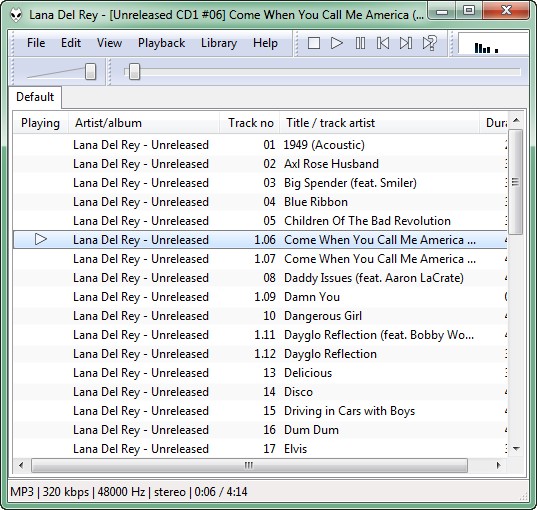Click the spectrum visualization display
537x510 pixels.
click(x=493, y=43)
